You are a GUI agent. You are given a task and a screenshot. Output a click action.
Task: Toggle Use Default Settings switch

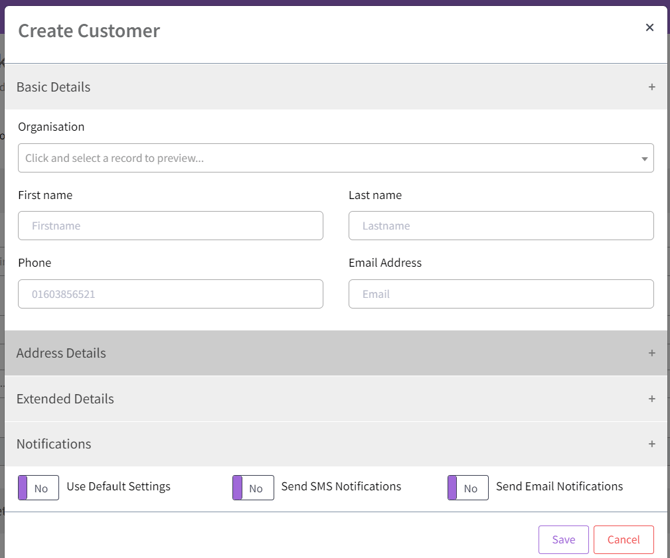pyautogui.click(x=39, y=488)
